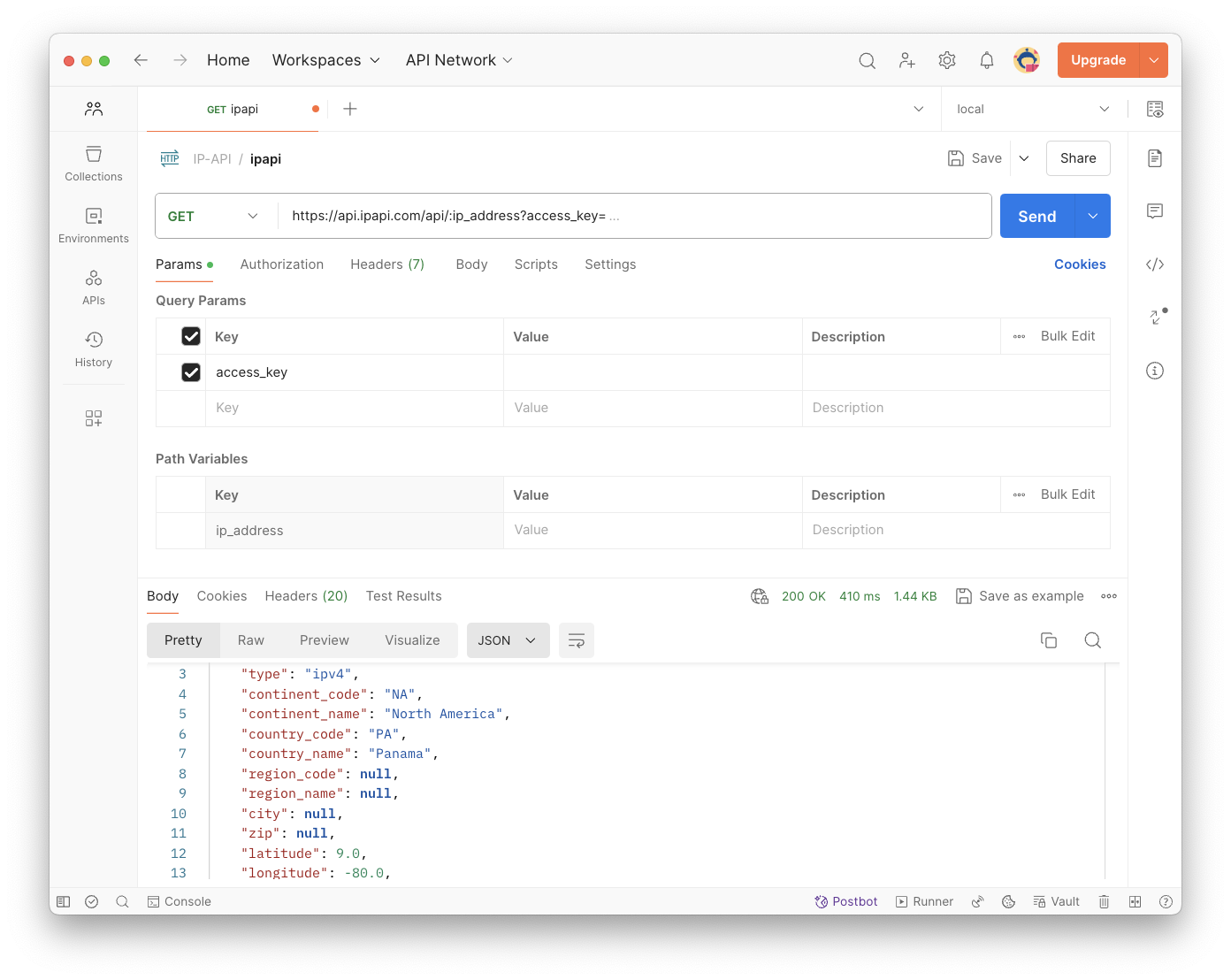This screenshot has height=980, width=1231.
Task: Open the local environment selector dropdown
Action: coord(1032,109)
